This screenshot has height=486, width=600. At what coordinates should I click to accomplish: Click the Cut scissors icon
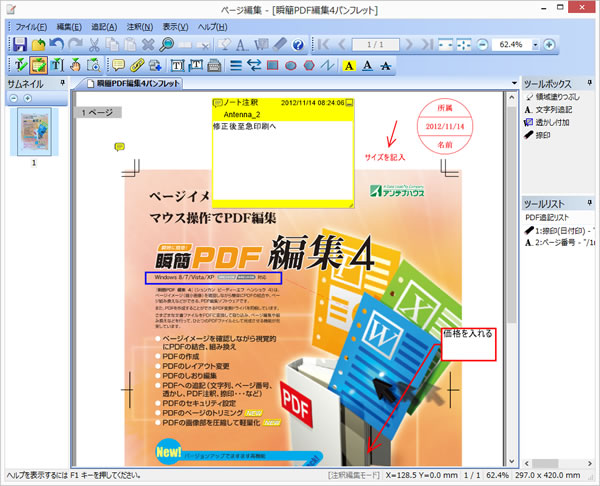coord(94,45)
